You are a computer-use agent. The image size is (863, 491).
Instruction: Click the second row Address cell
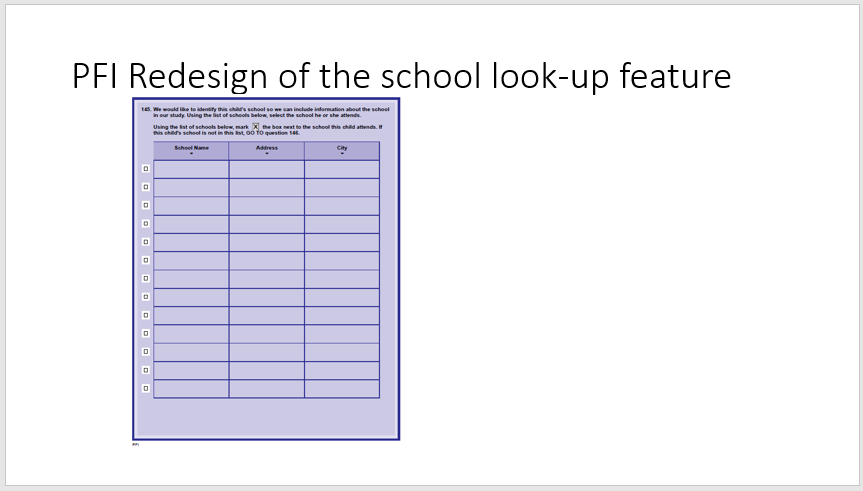click(x=267, y=187)
